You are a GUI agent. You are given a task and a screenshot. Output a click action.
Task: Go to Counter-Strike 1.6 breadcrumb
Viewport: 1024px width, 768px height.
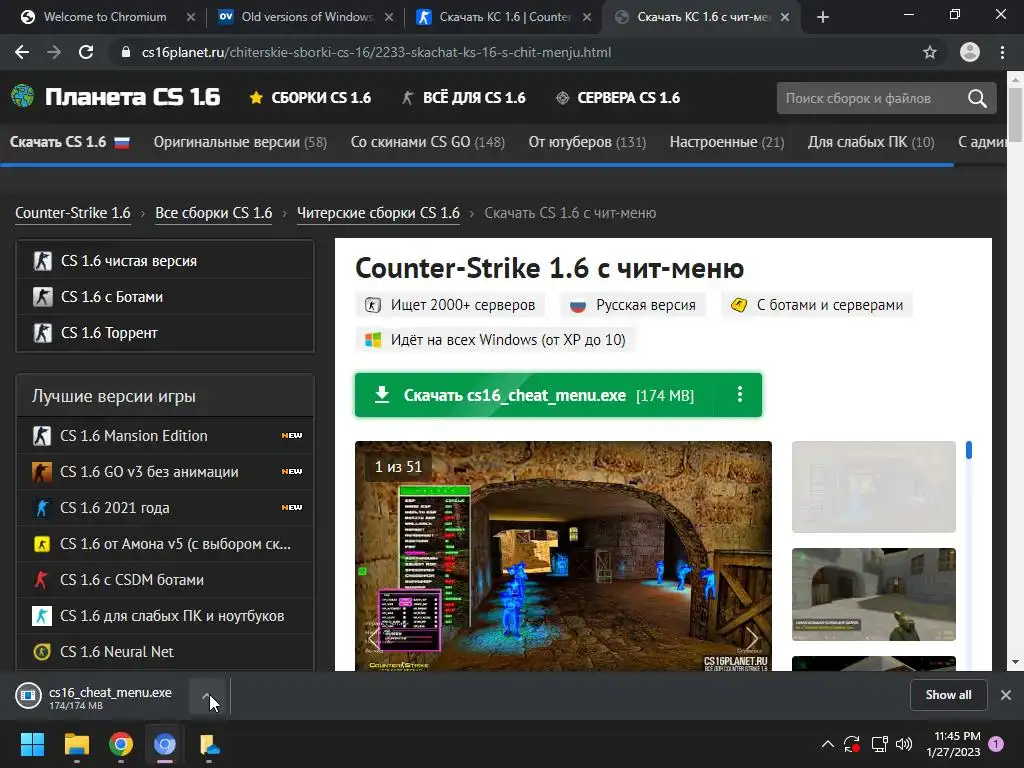(x=72, y=213)
